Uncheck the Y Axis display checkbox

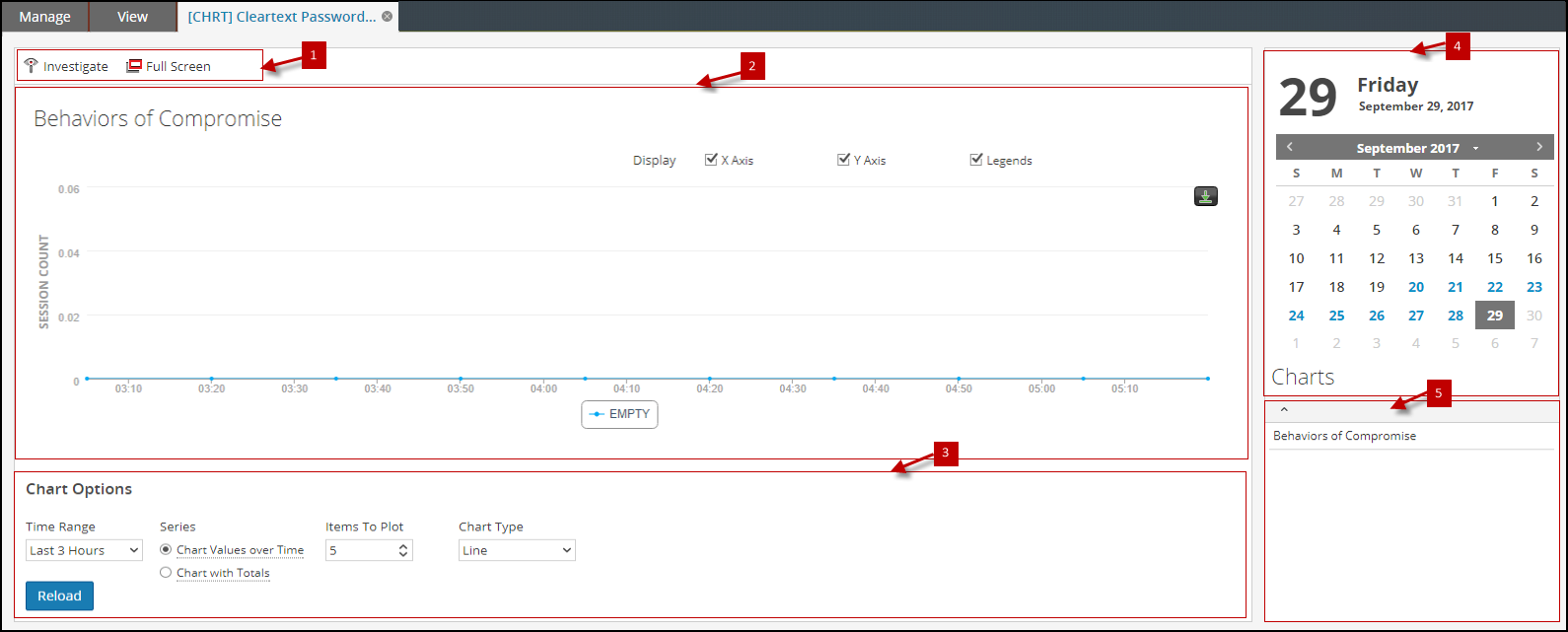coord(843,160)
